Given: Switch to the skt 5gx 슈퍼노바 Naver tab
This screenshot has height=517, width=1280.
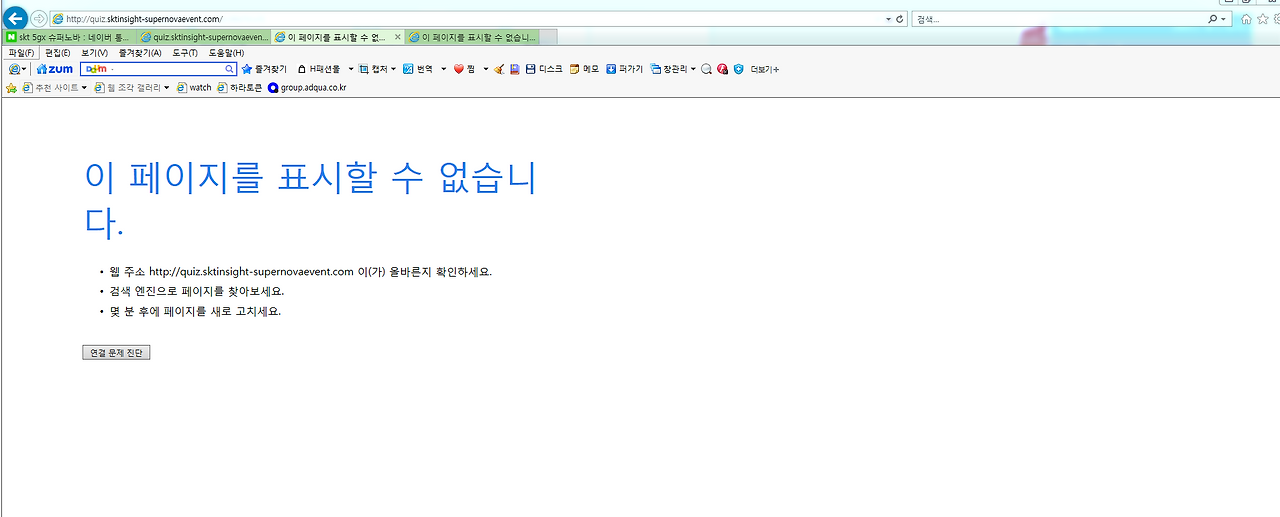Looking at the screenshot, I should tap(69, 37).
